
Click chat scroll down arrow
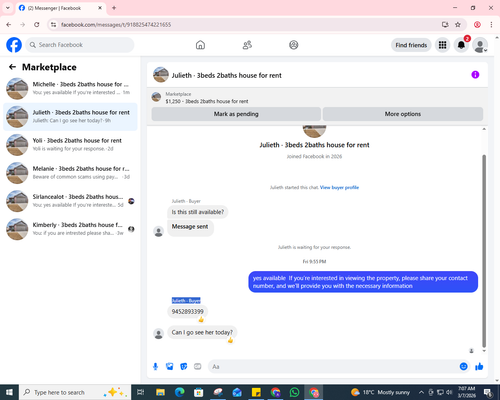coord(484,351)
